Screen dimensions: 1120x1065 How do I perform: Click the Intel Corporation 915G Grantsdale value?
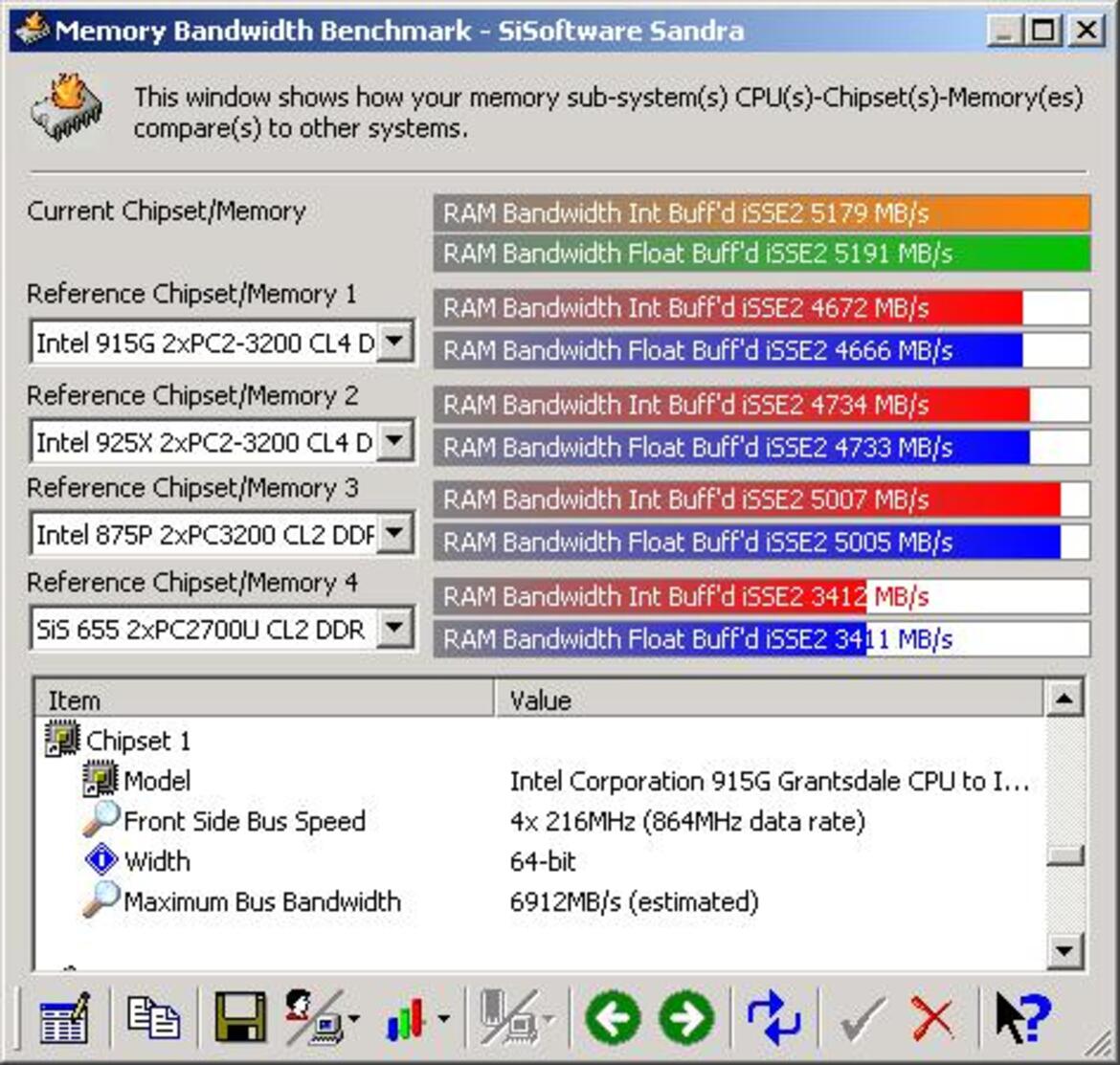pos(770,782)
